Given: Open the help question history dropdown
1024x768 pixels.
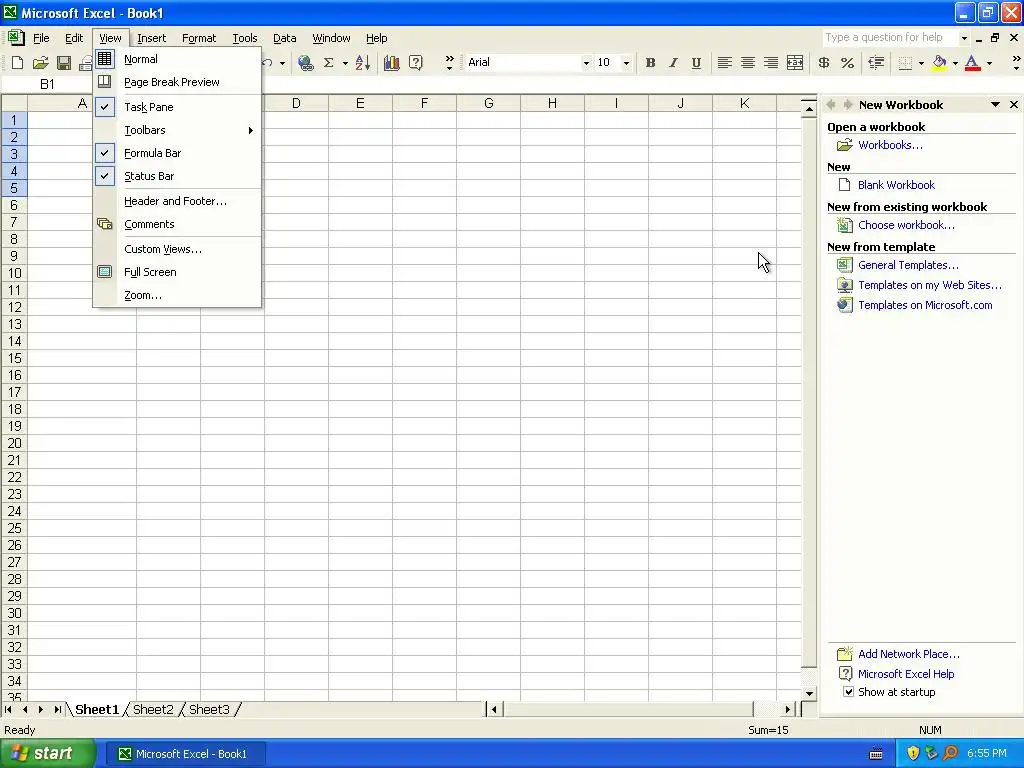Looking at the screenshot, I should [964, 38].
